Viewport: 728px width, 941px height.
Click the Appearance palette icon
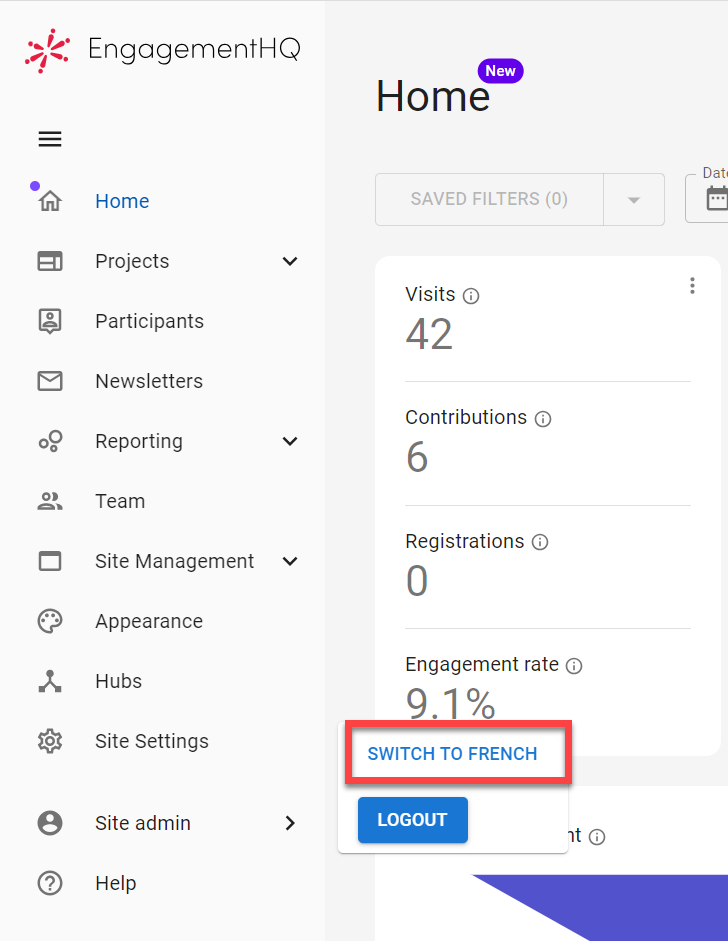tap(50, 621)
